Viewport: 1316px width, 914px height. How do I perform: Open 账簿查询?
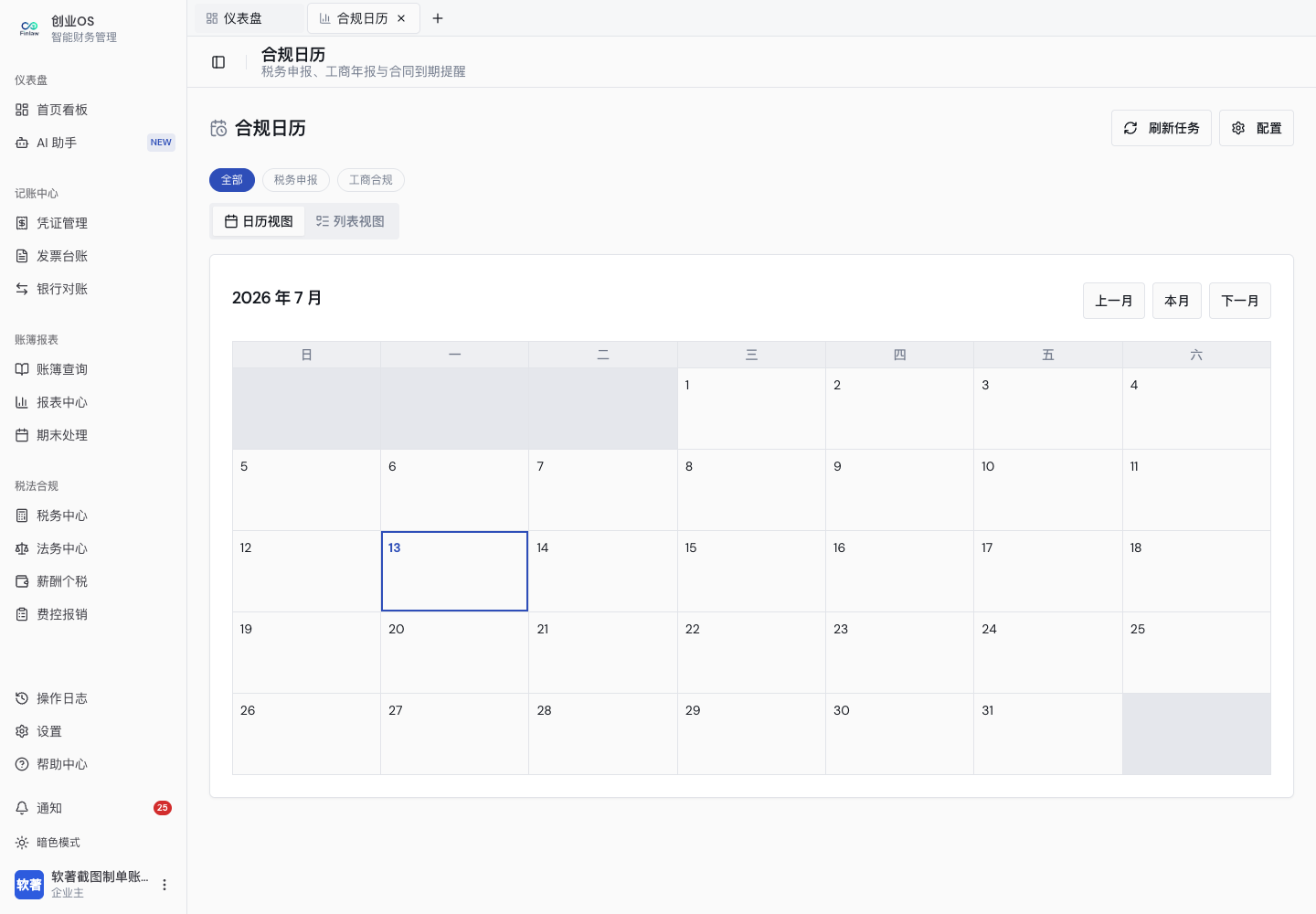[93, 369]
